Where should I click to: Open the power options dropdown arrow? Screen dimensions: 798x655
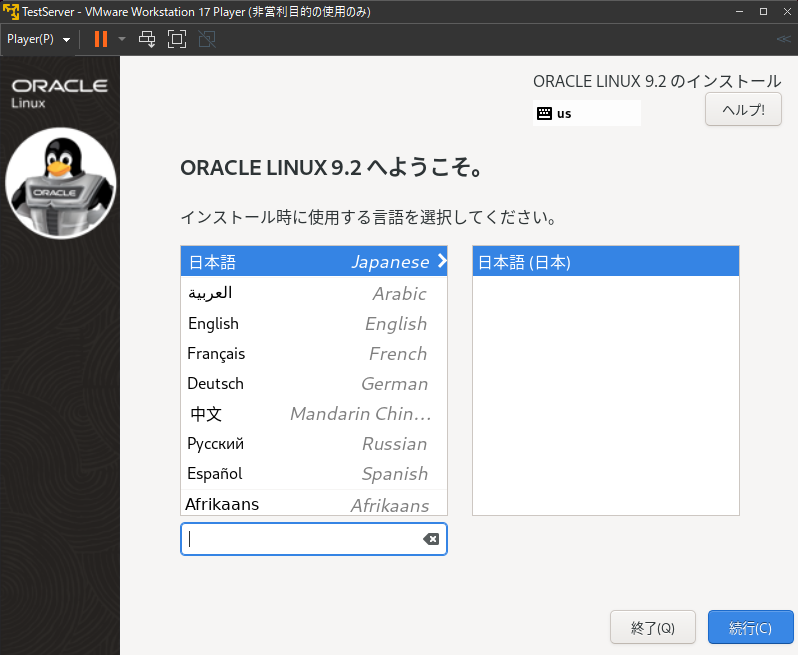point(122,39)
